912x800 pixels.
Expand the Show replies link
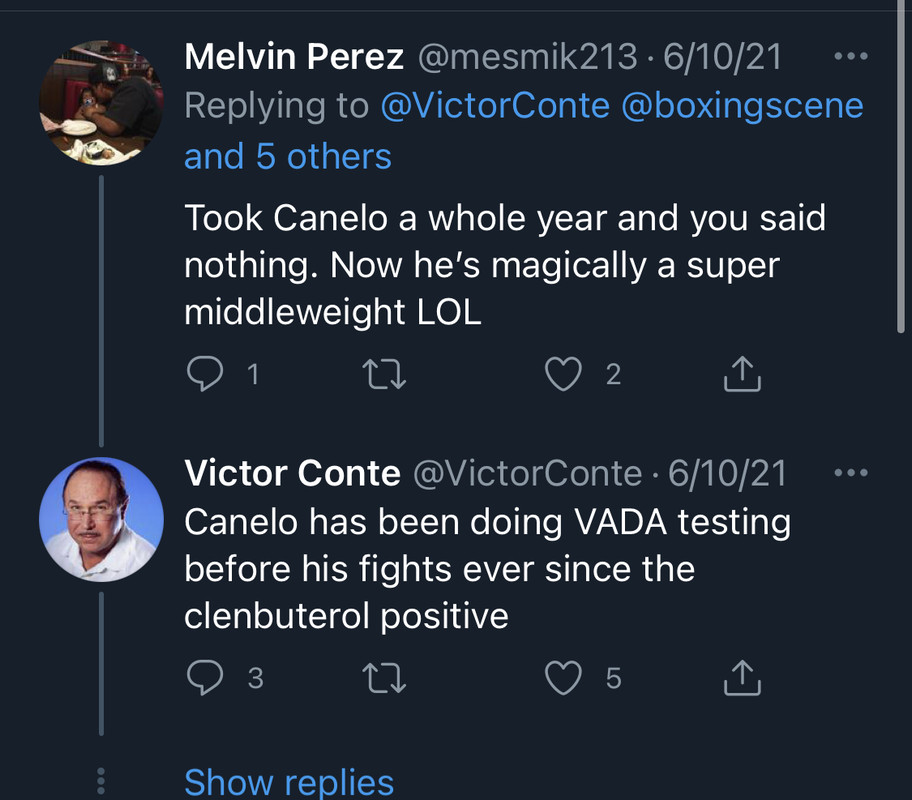pos(289,781)
